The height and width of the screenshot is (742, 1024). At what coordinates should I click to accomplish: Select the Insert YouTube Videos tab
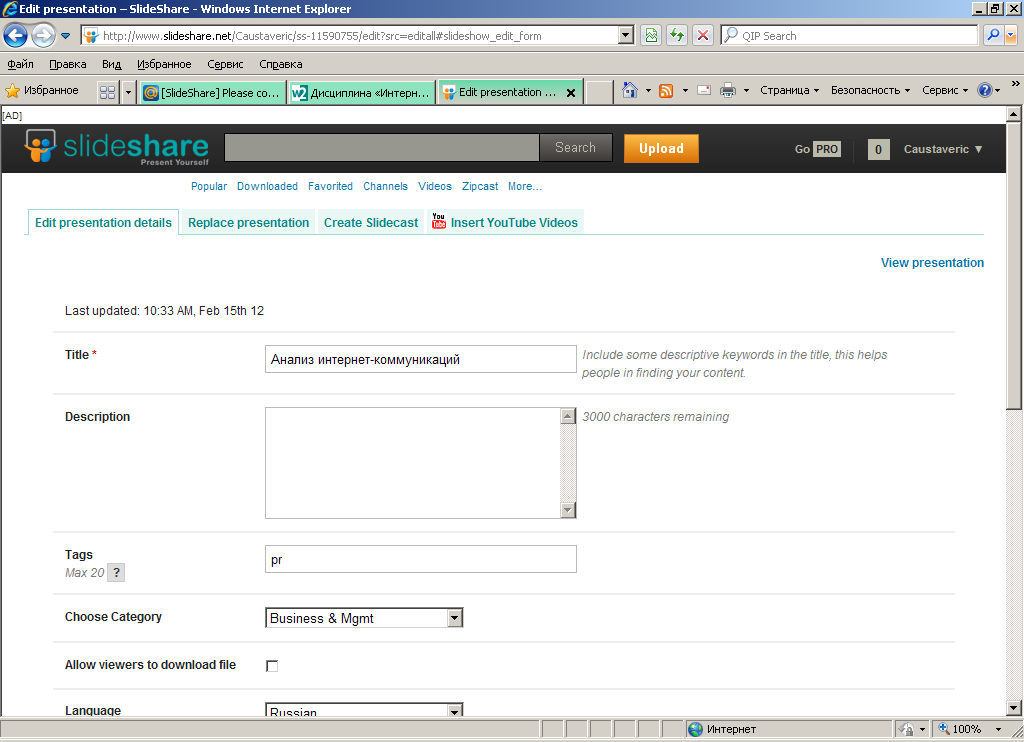click(505, 223)
